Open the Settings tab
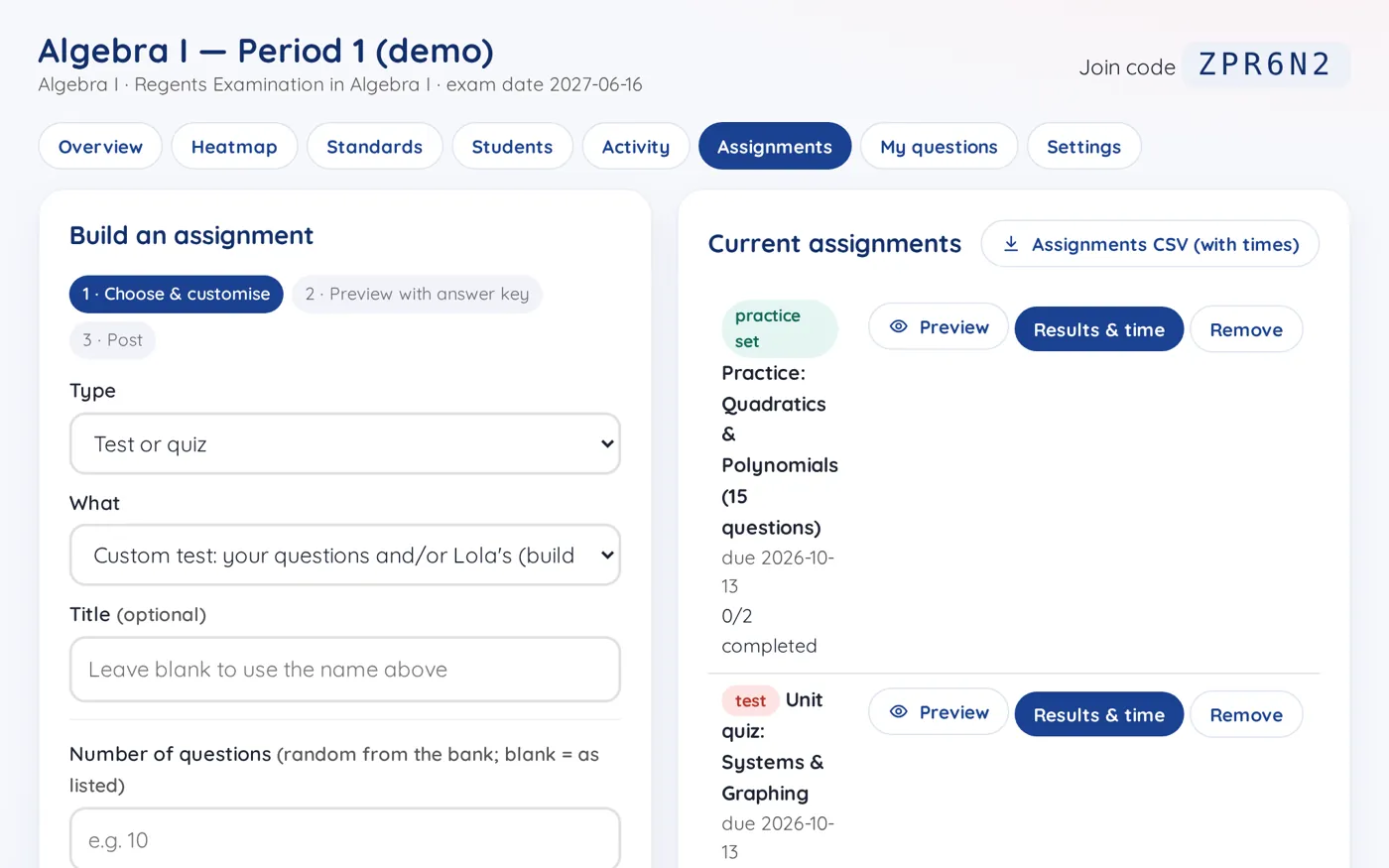1389x868 pixels. [x=1083, y=146]
